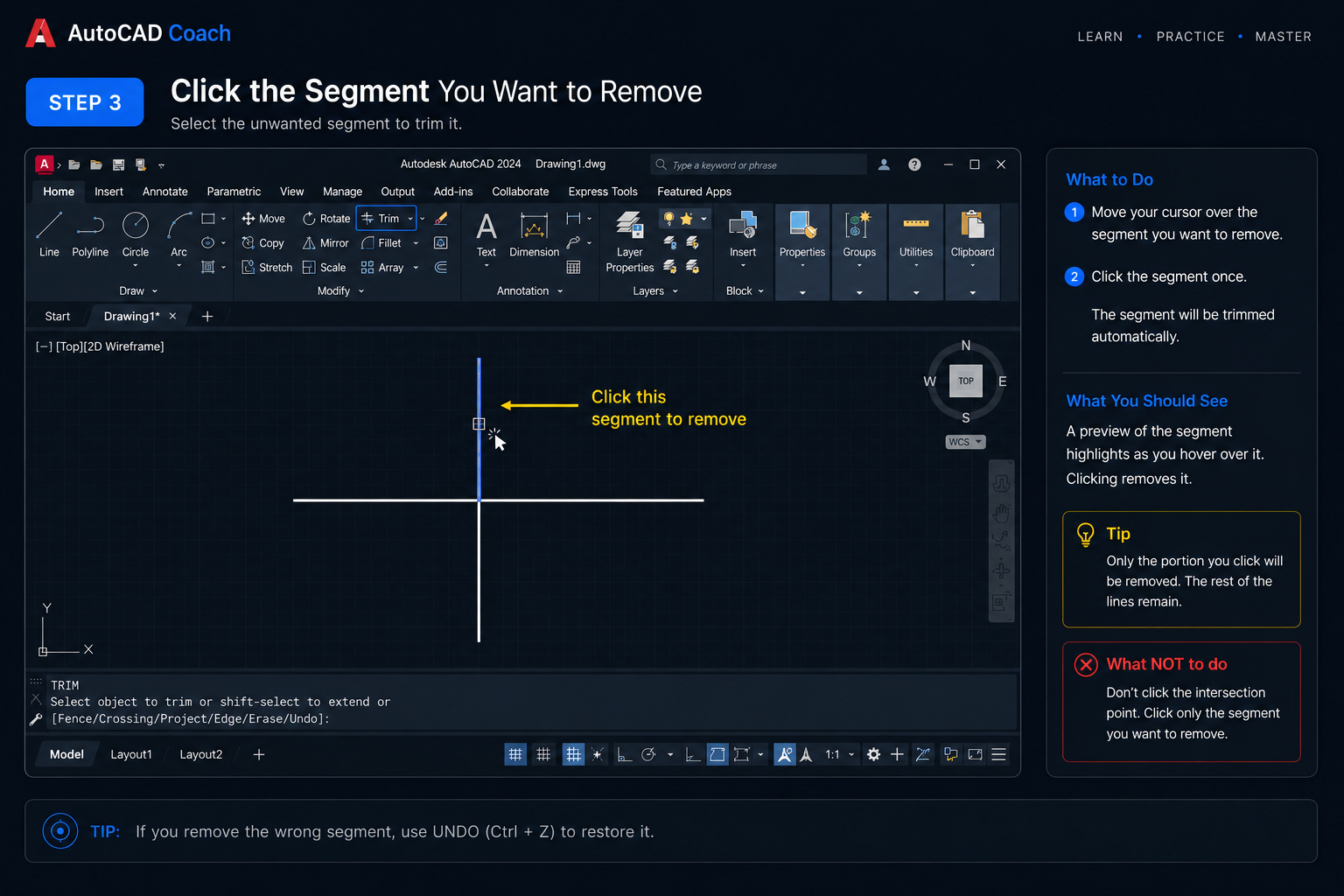This screenshot has height=896, width=1344.
Task: Click the STEP 3 button
Action: [85, 102]
